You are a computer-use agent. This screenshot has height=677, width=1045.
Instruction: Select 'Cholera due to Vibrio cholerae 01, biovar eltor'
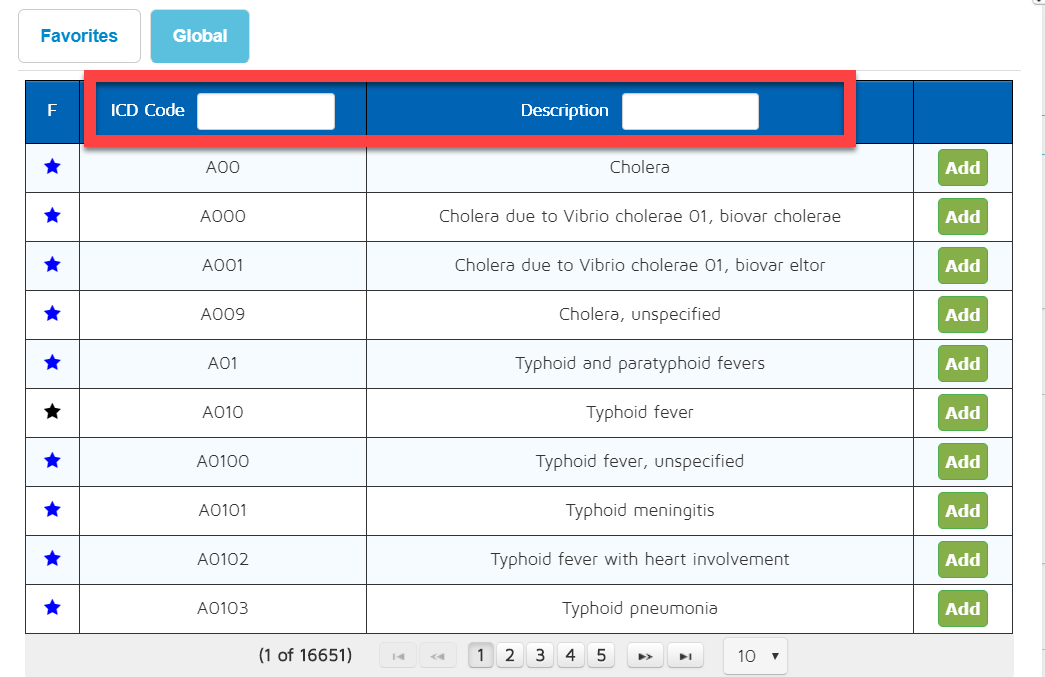640,265
